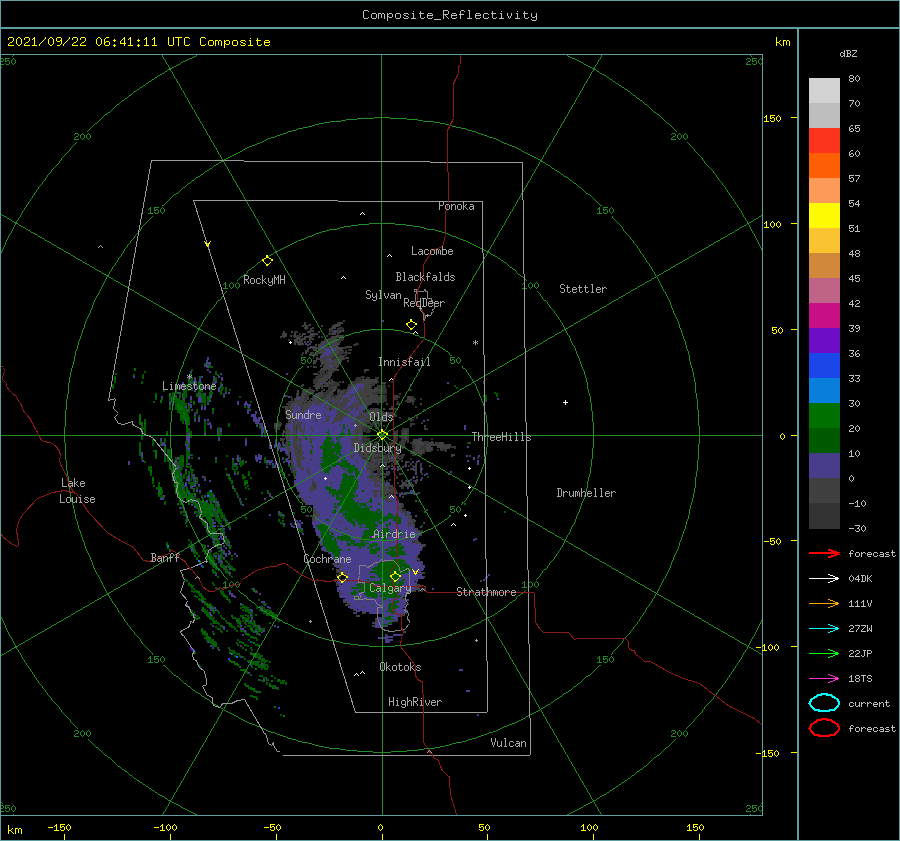Click the yellow diamond marker below RedDeer

click(411, 325)
